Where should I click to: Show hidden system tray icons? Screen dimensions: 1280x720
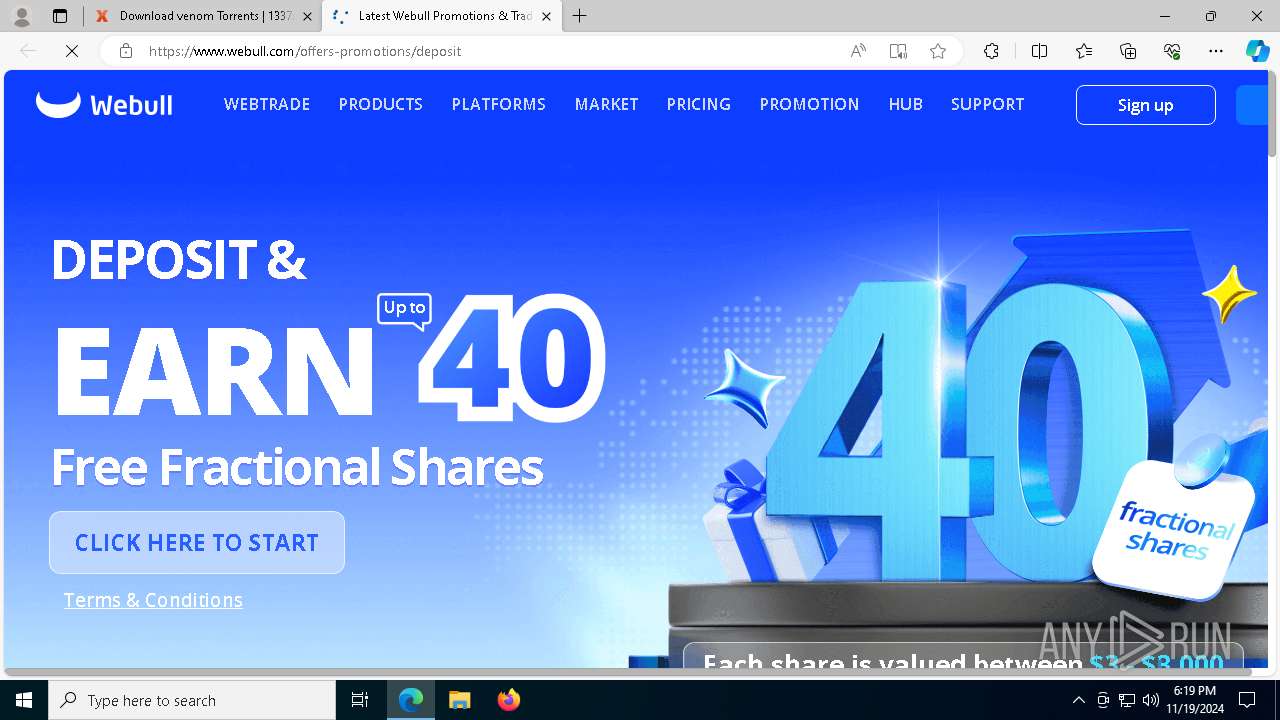(1078, 700)
